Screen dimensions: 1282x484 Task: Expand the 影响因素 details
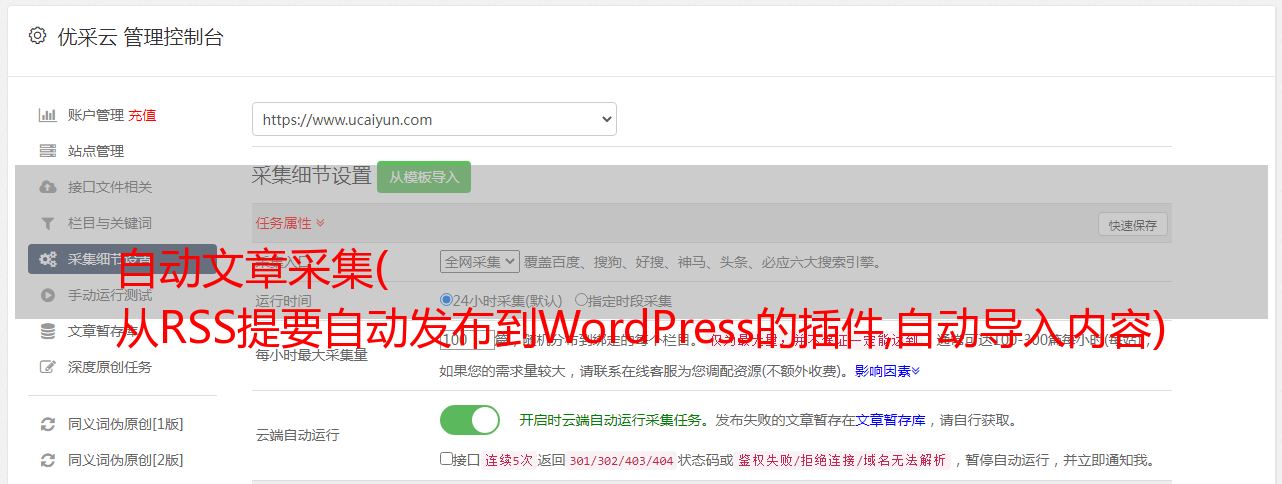(887, 371)
